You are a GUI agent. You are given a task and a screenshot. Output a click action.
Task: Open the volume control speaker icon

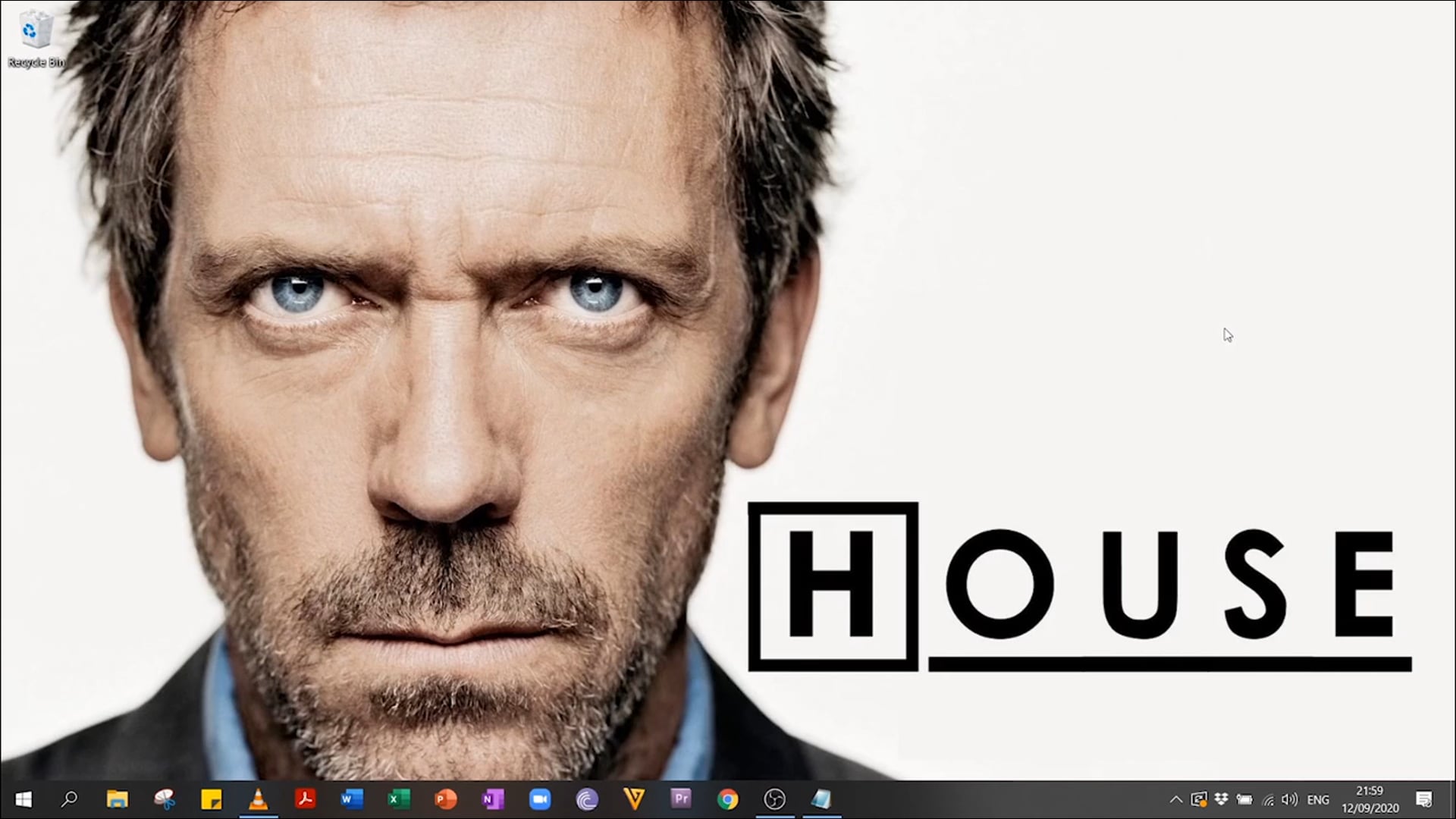[1290, 799]
